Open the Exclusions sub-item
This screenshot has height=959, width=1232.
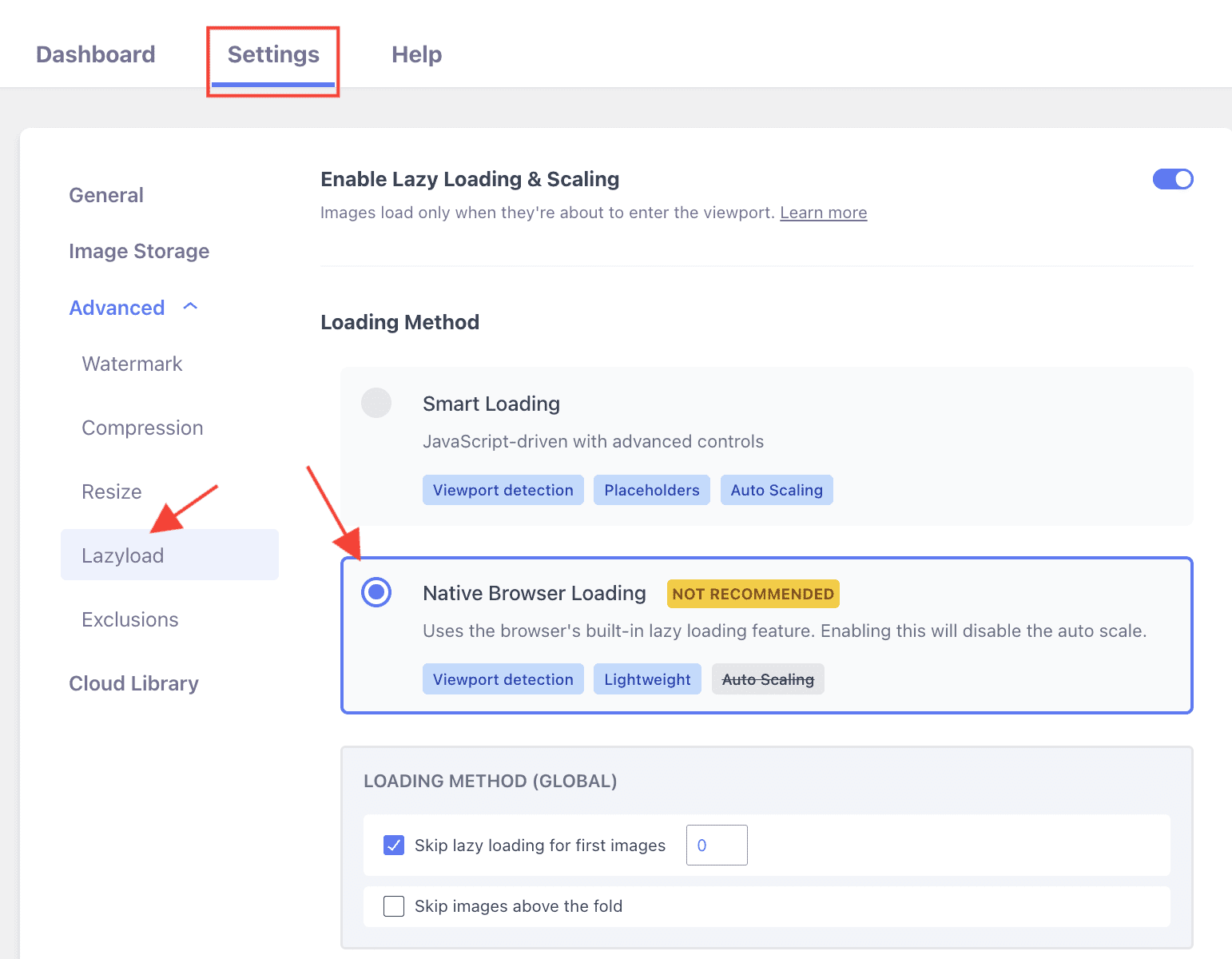click(x=130, y=619)
